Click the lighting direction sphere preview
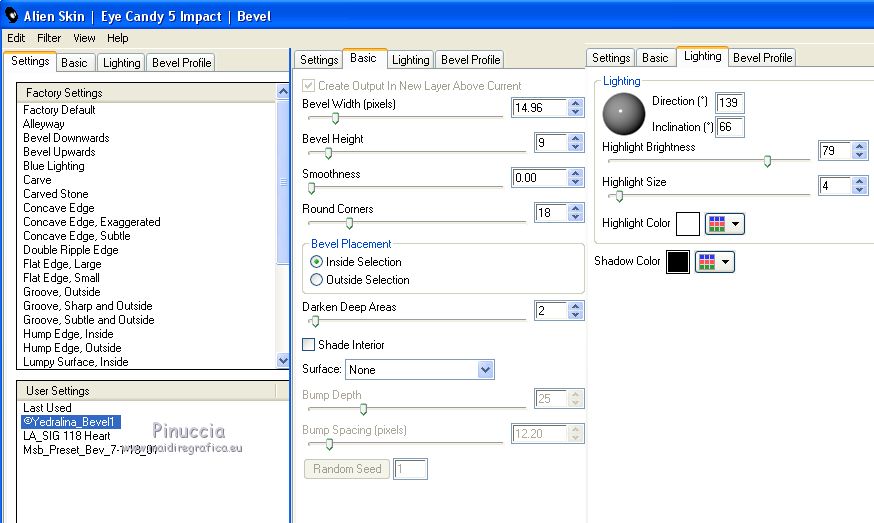 click(623, 114)
